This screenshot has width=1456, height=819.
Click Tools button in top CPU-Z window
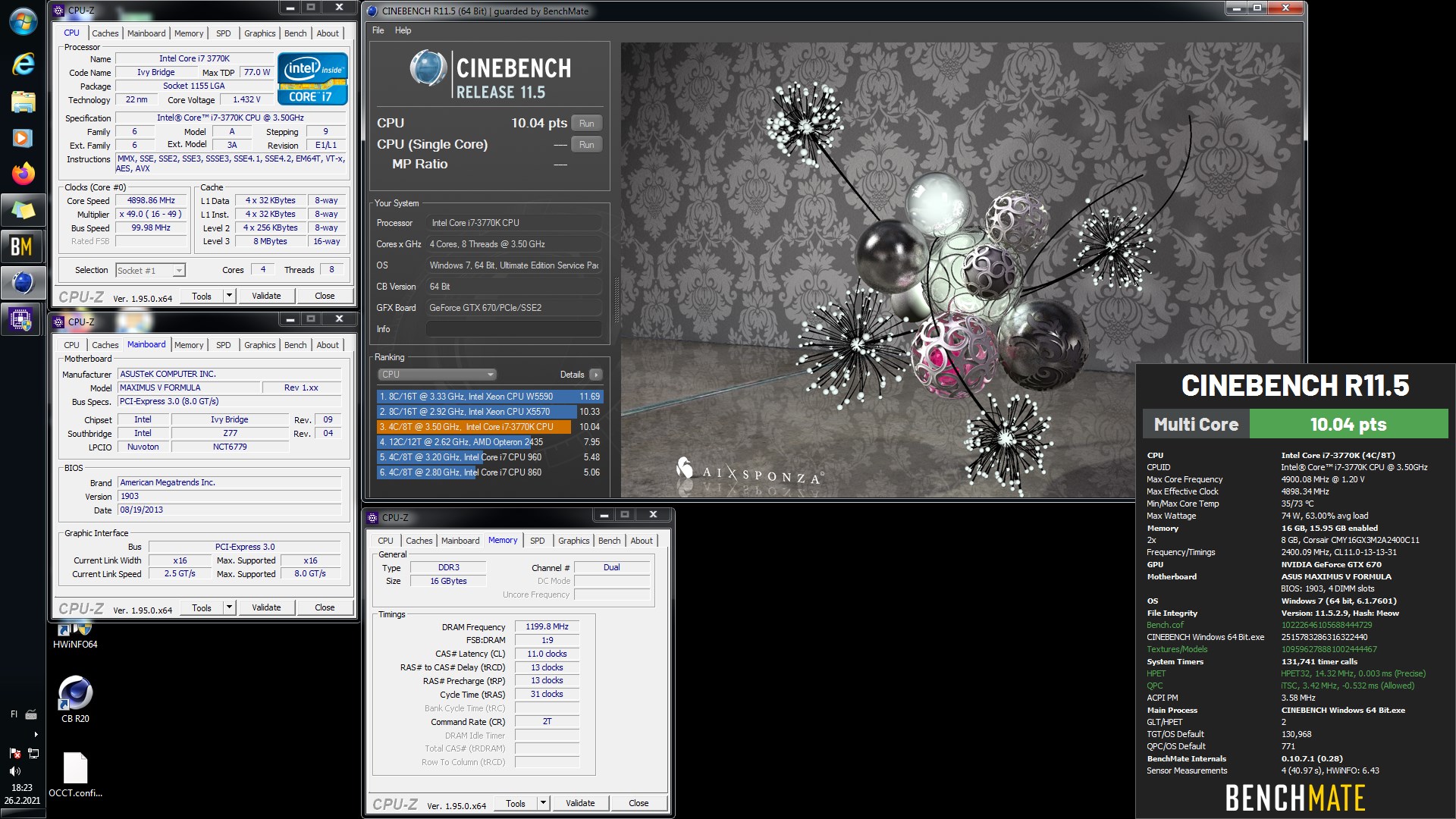pyautogui.click(x=202, y=296)
